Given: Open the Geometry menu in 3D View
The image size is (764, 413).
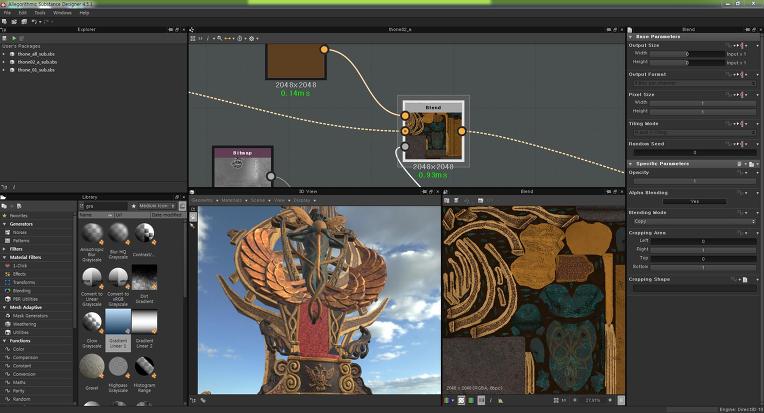Looking at the screenshot, I should click(x=202, y=200).
